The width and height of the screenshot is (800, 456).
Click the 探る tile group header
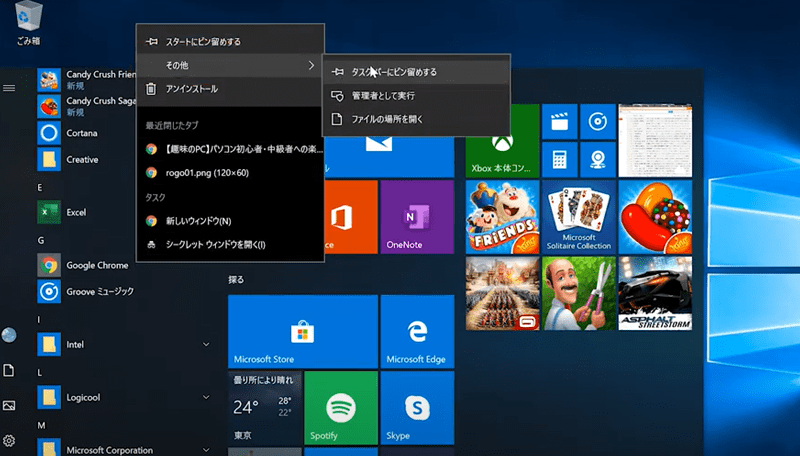click(236, 280)
